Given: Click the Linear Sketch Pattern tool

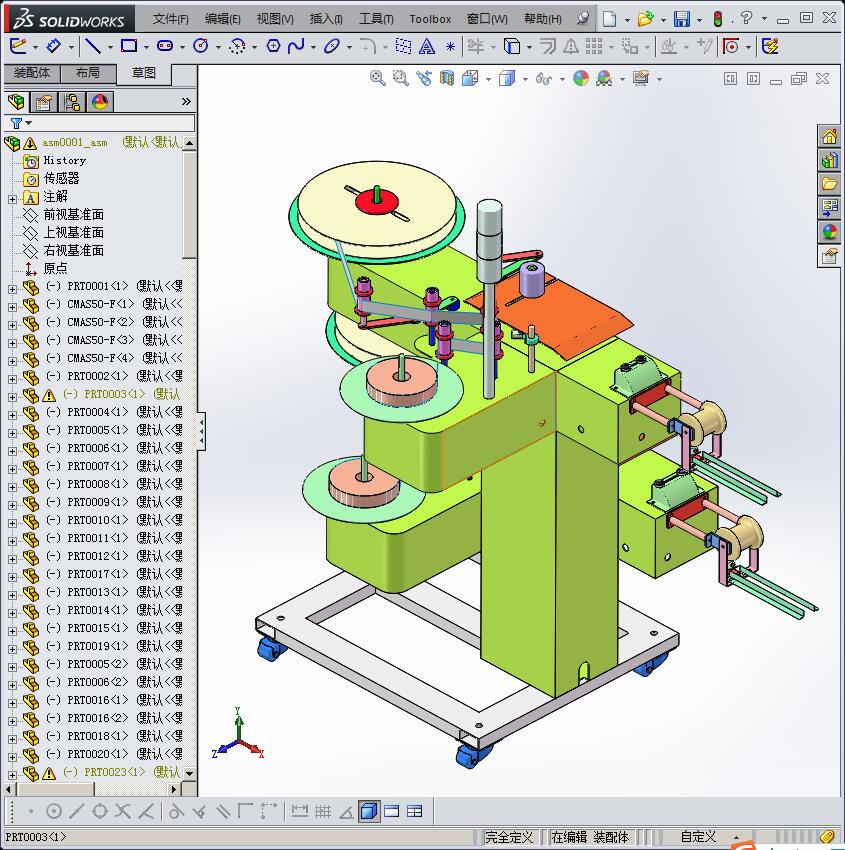Looking at the screenshot, I should (x=594, y=46).
